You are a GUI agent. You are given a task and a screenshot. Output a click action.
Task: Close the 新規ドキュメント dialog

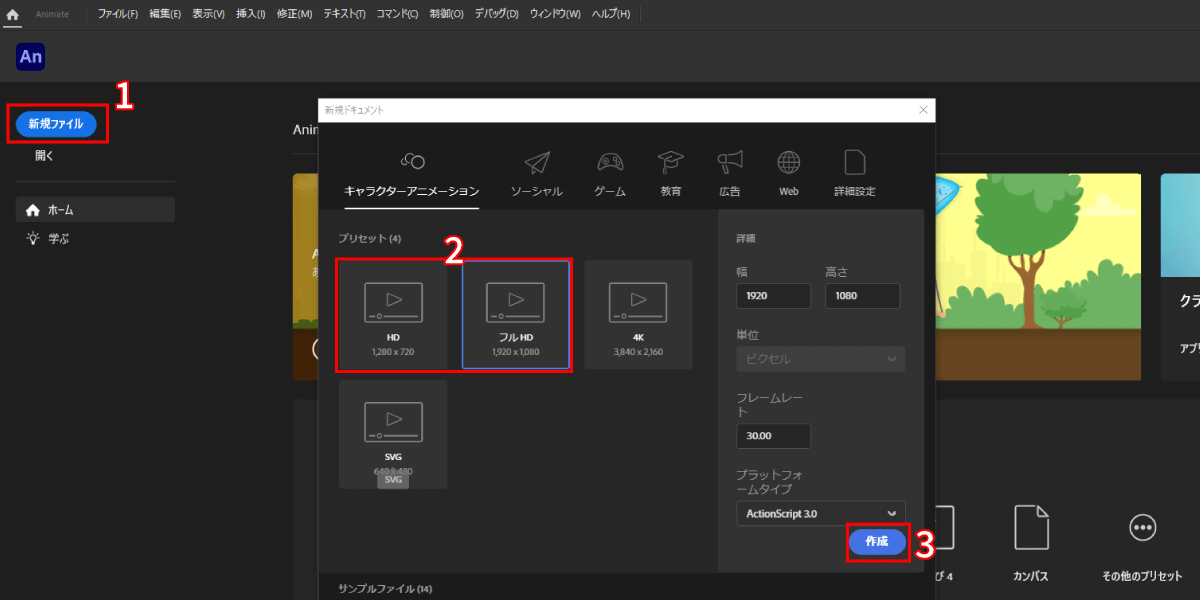pos(922,110)
